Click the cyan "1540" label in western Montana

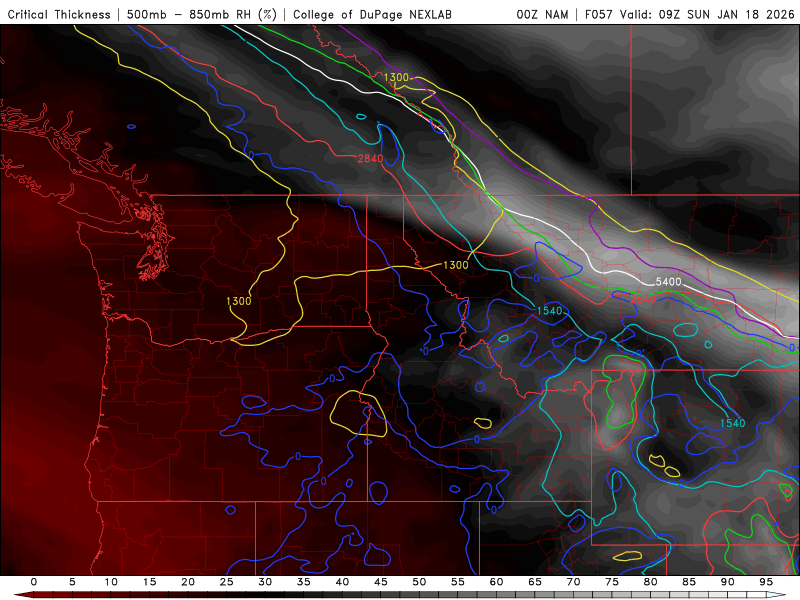(x=549, y=310)
